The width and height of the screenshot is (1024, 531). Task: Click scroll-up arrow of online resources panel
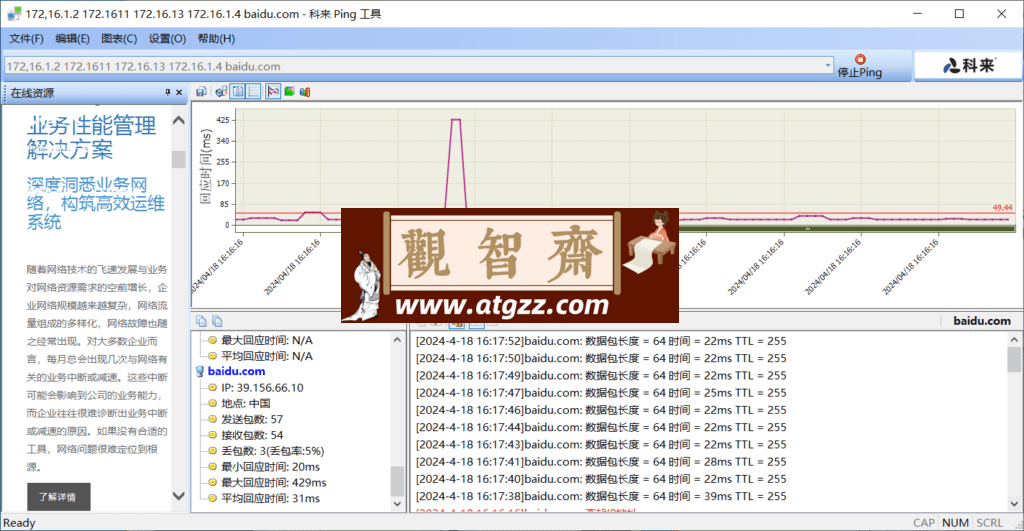(x=178, y=121)
